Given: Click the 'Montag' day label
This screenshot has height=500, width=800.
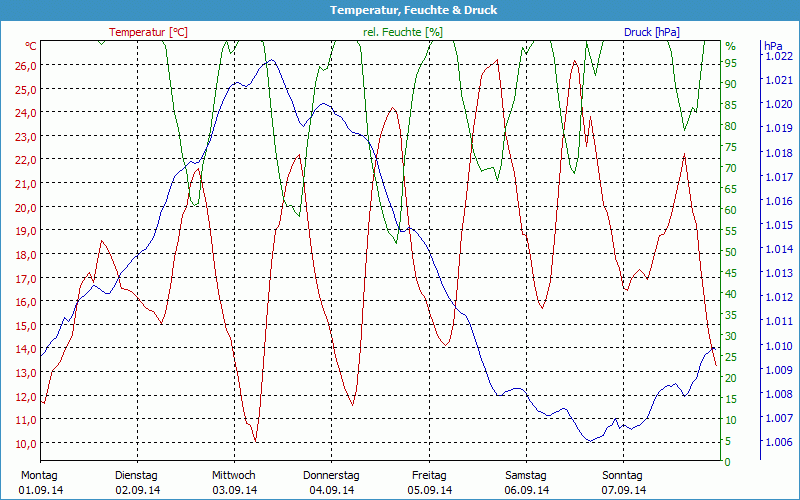Looking at the screenshot, I should tap(39, 476).
